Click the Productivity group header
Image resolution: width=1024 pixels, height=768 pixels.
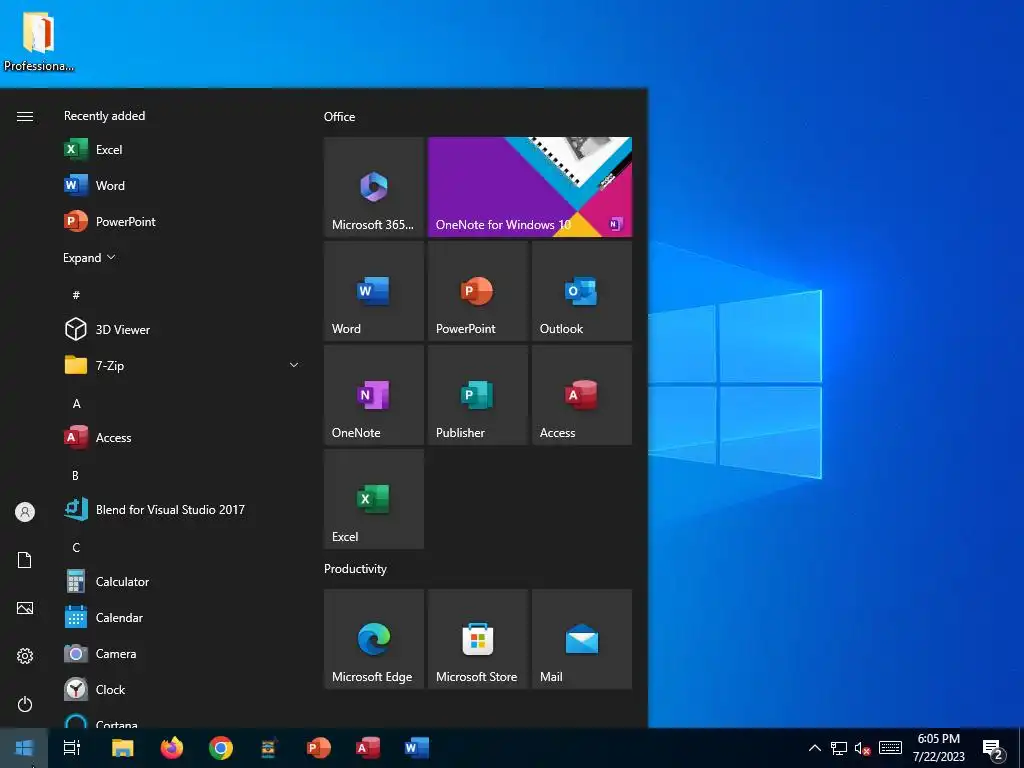[x=355, y=569]
